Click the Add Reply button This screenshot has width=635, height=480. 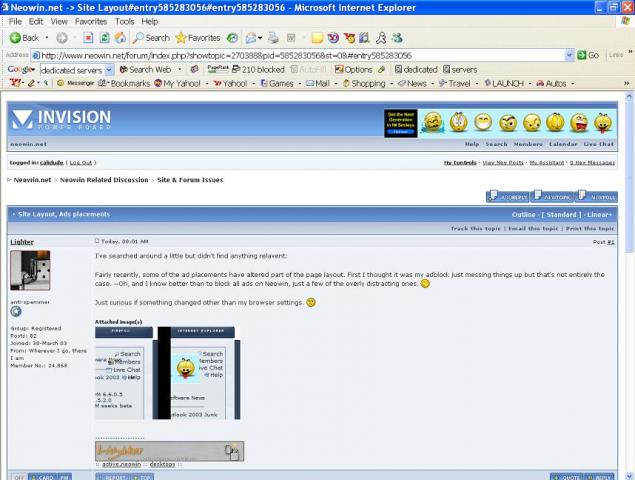(507, 196)
